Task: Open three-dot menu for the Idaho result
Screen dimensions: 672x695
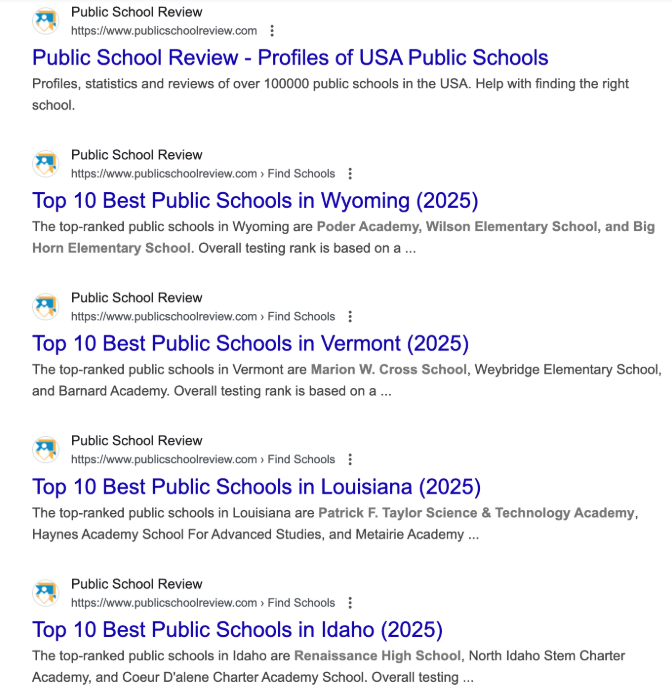Action: click(350, 603)
